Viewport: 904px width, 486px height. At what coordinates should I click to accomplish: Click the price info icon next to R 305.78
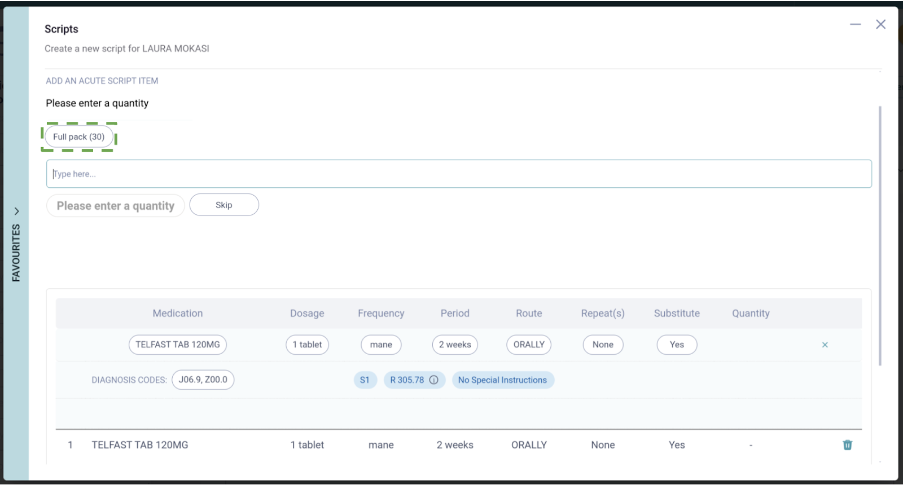tap(436, 380)
